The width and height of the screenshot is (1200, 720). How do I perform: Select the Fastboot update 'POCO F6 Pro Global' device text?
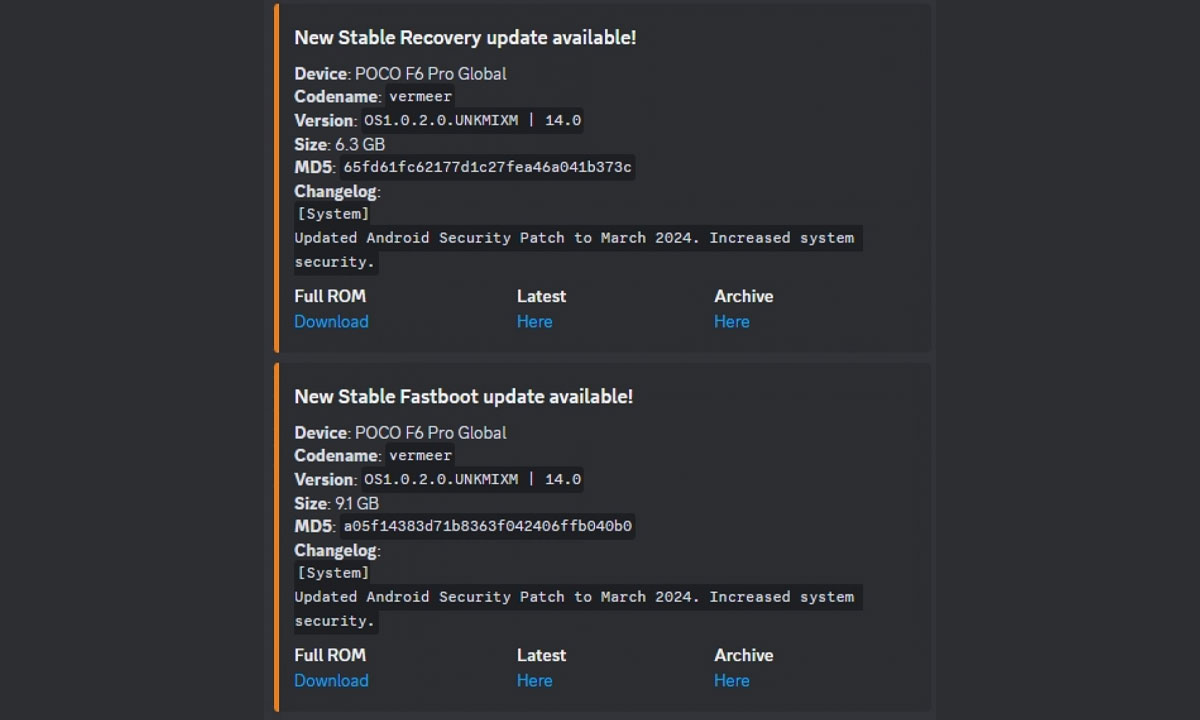(x=430, y=433)
